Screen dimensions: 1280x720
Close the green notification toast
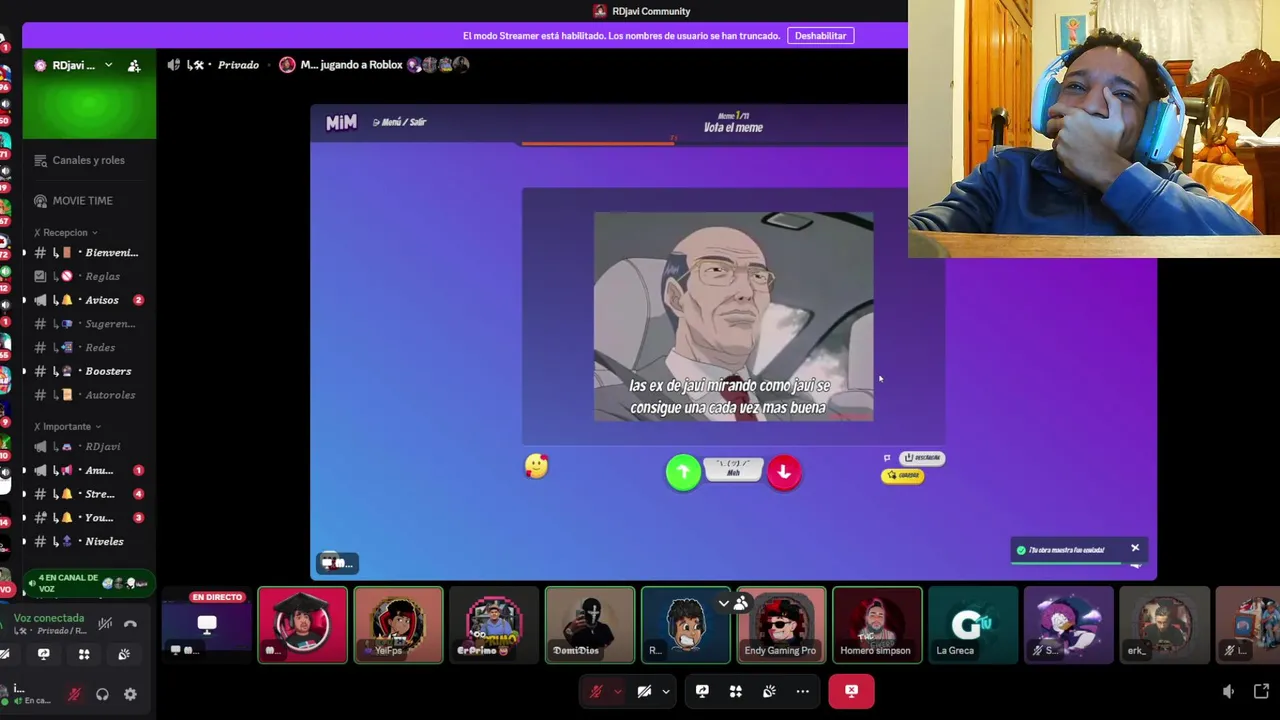[x=1135, y=548]
